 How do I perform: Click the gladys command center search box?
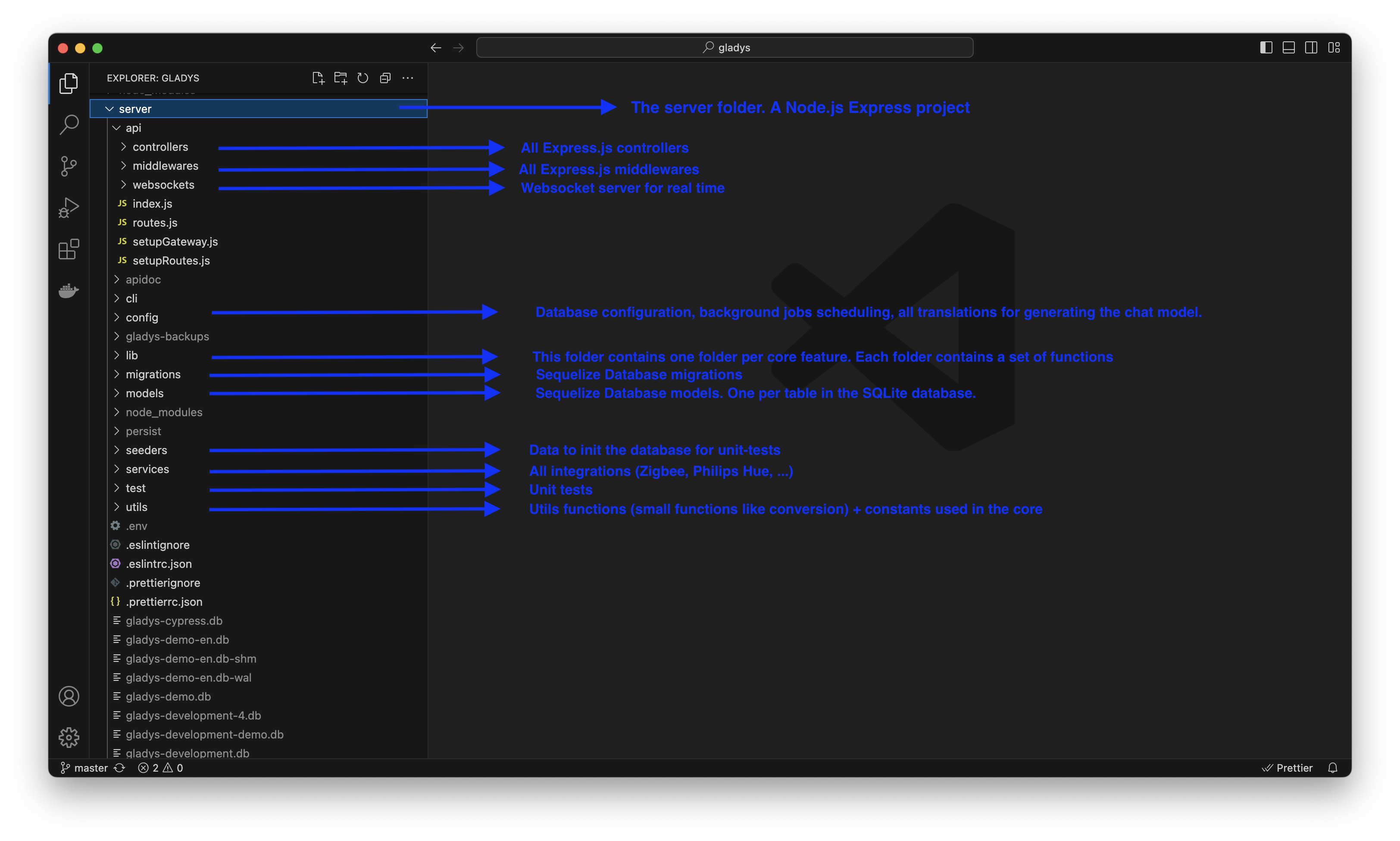coord(725,47)
